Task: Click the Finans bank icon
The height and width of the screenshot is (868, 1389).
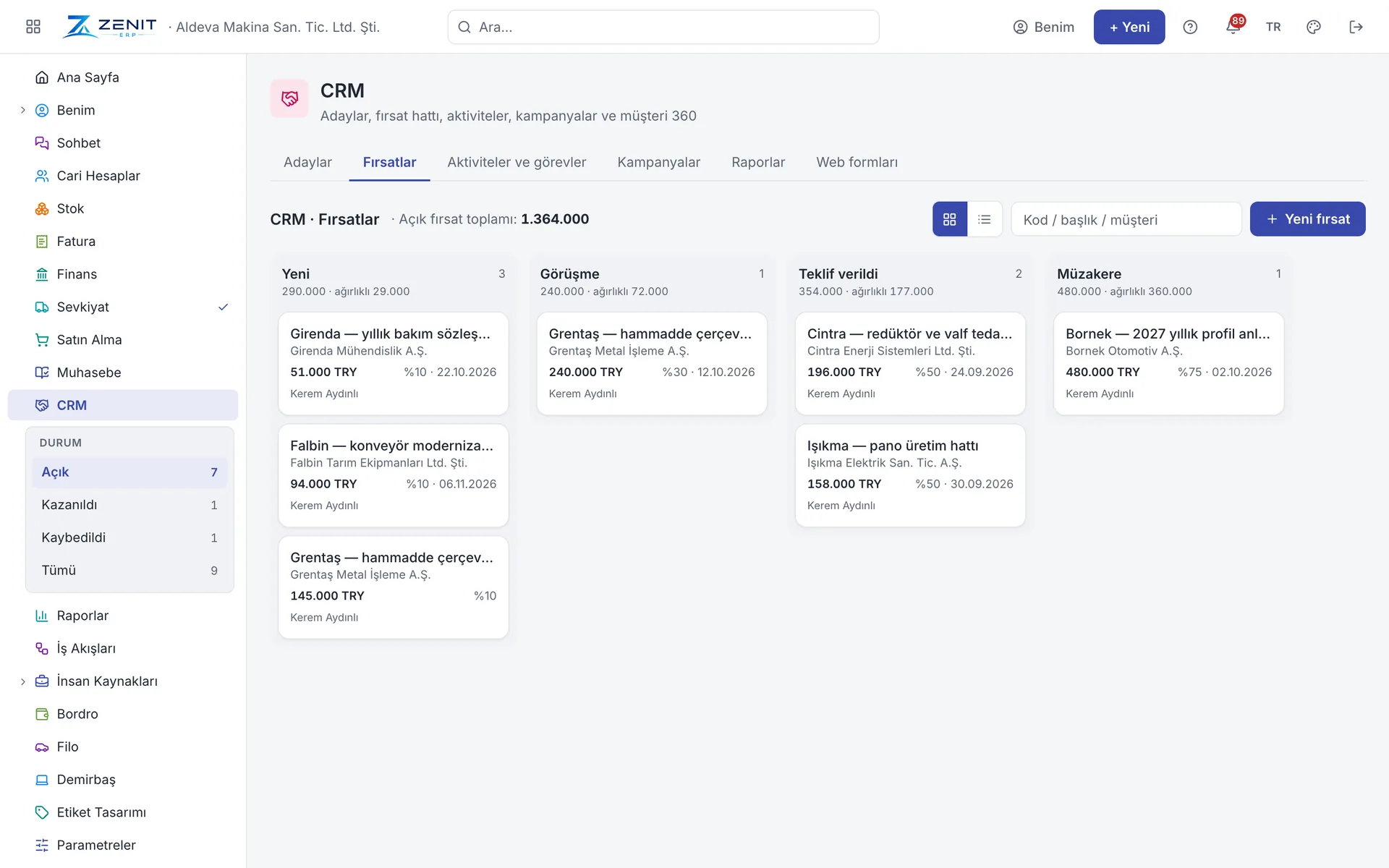Action: pyautogui.click(x=42, y=274)
